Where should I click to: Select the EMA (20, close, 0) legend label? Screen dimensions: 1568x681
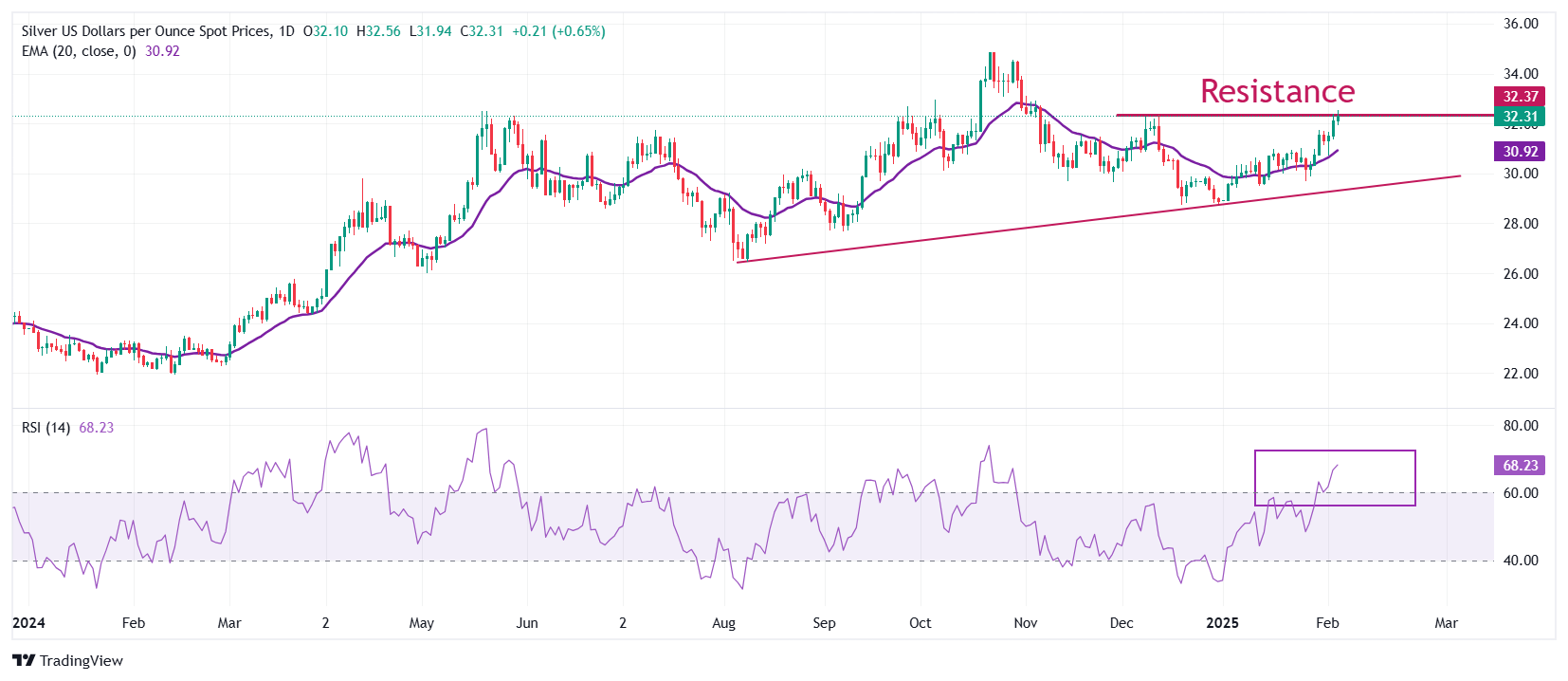point(79,51)
